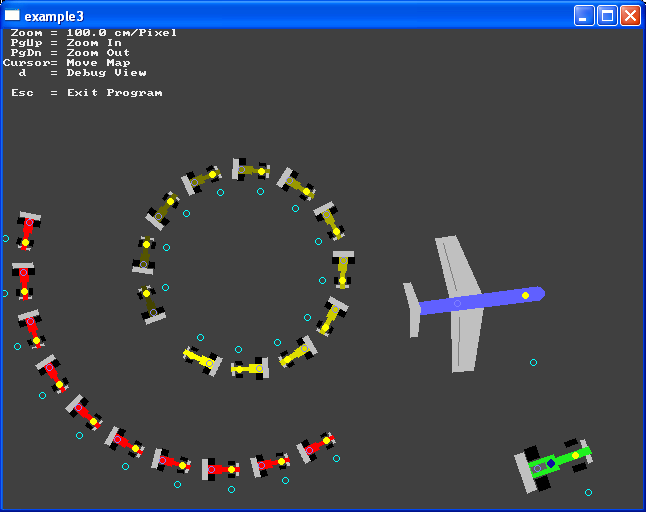Image resolution: width=646 pixels, height=512 pixels.
Task: Click the example3 window title bar
Action: click(300, 15)
